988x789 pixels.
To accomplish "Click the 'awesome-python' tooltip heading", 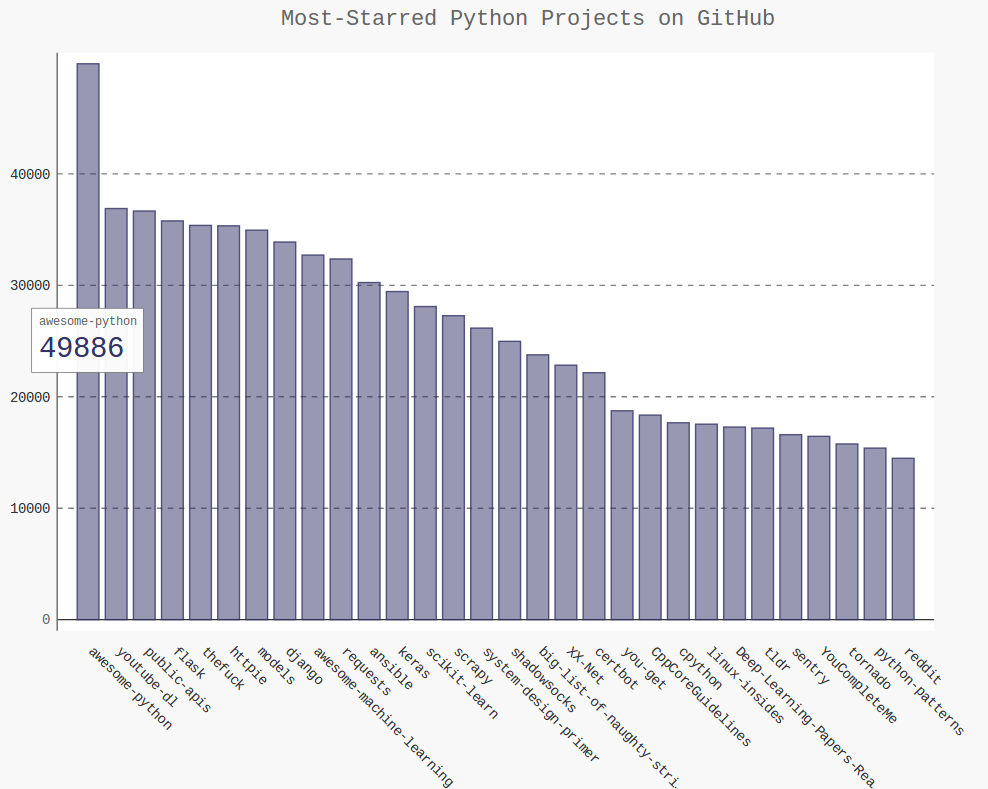I will 88,321.
